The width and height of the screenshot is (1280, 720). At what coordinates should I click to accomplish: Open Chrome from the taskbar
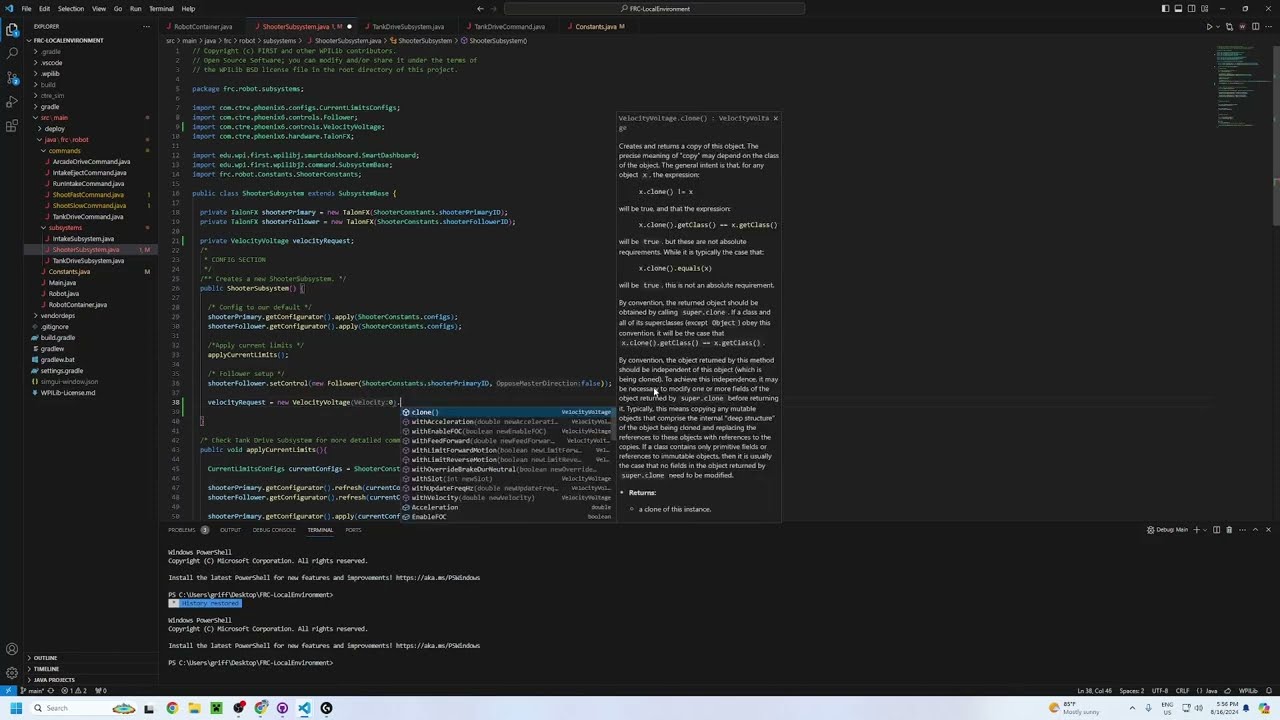click(x=172, y=708)
